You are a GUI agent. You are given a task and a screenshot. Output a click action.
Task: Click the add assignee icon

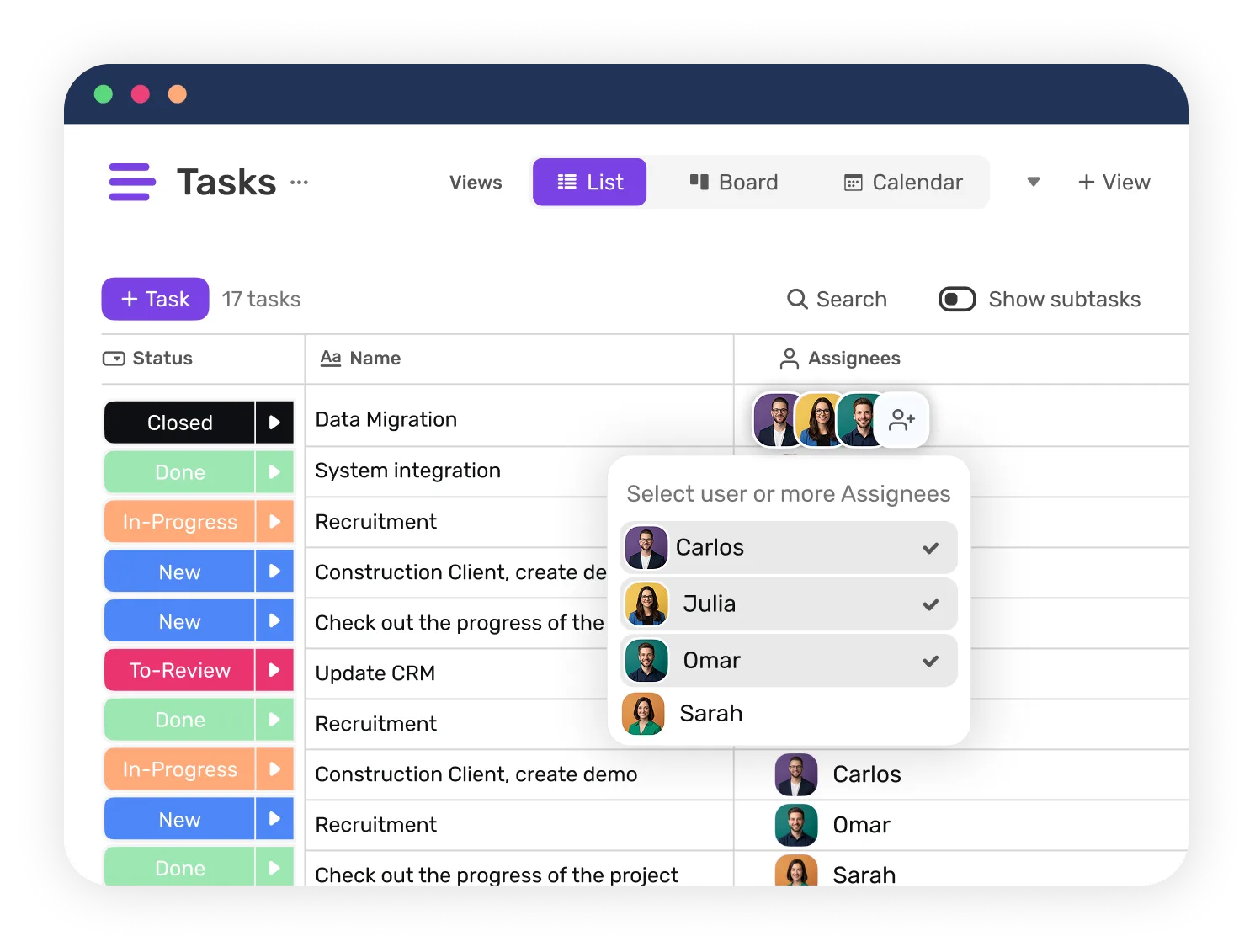901,419
